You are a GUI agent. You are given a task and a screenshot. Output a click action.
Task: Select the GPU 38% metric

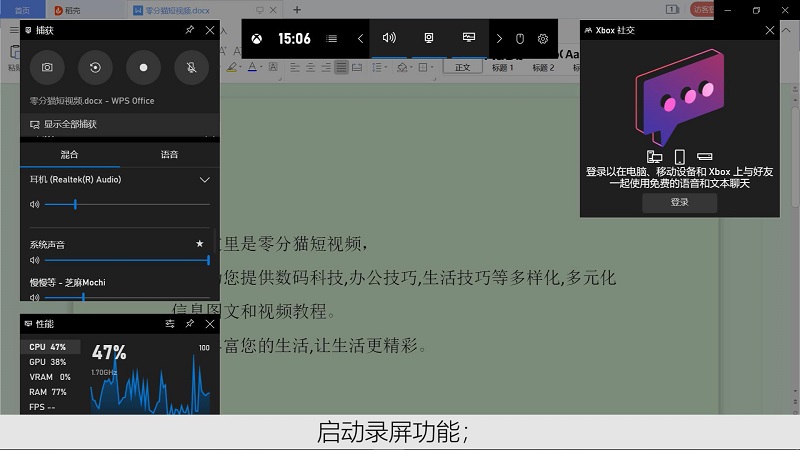[x=50, y=362]
